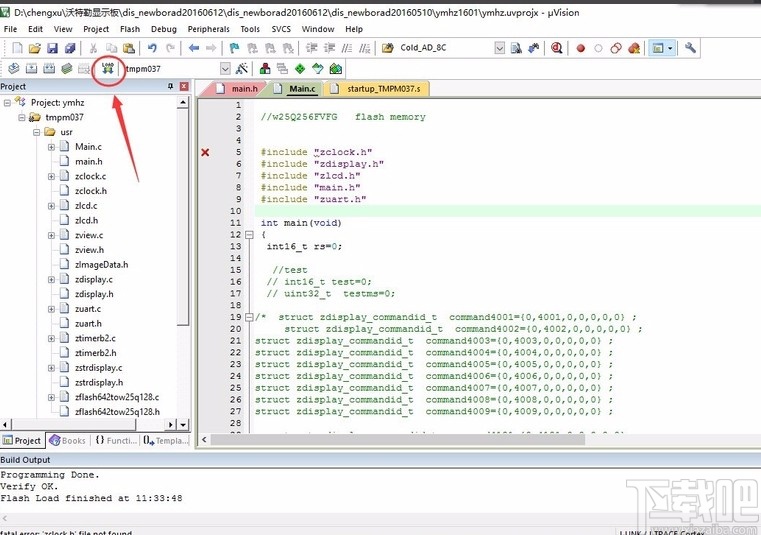Toggle auto-hide pin on Project panel
Screen dimensions: 761x535
point(170,86)
